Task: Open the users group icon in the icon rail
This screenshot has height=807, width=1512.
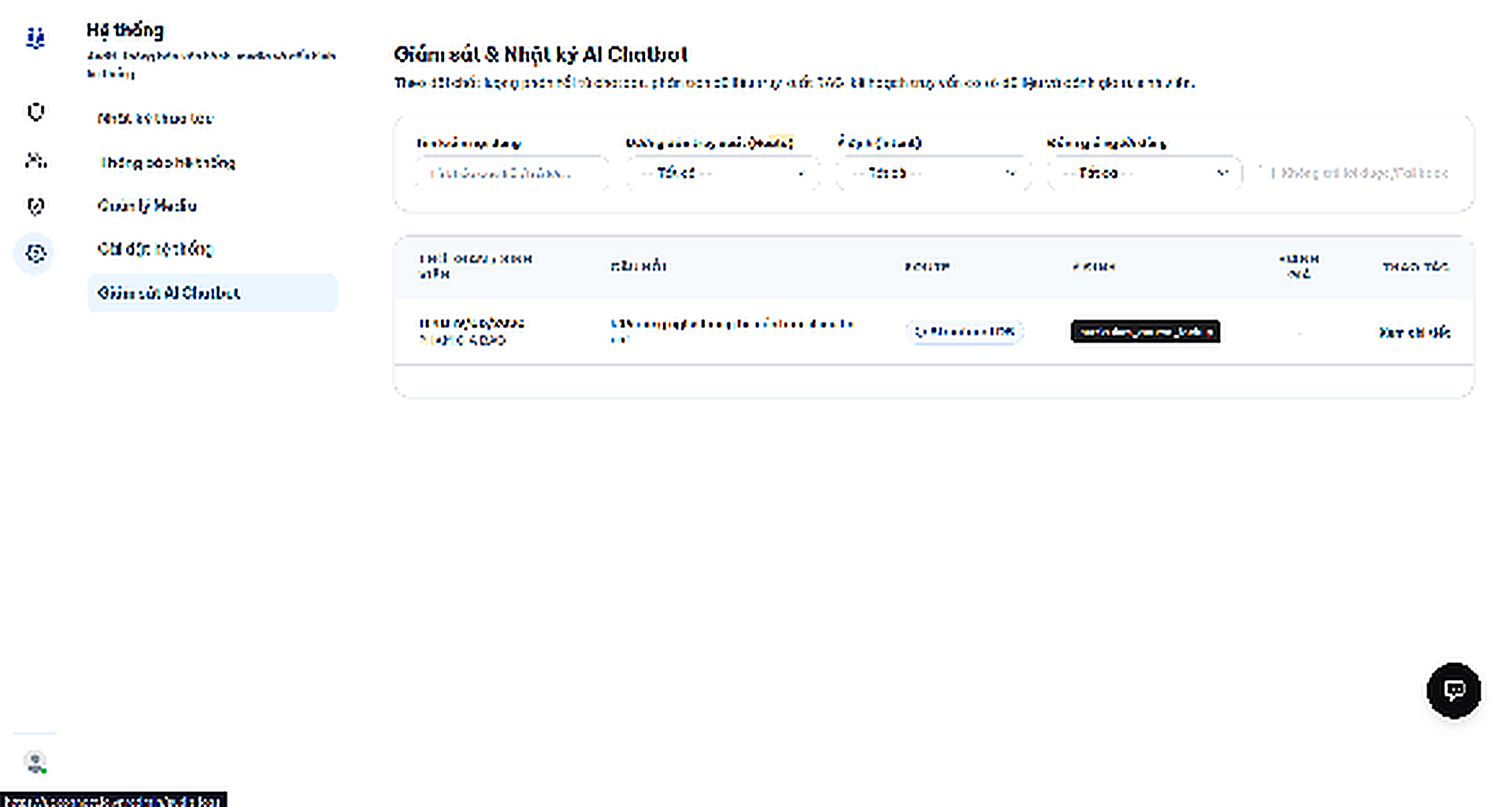Action: (35, 160)
